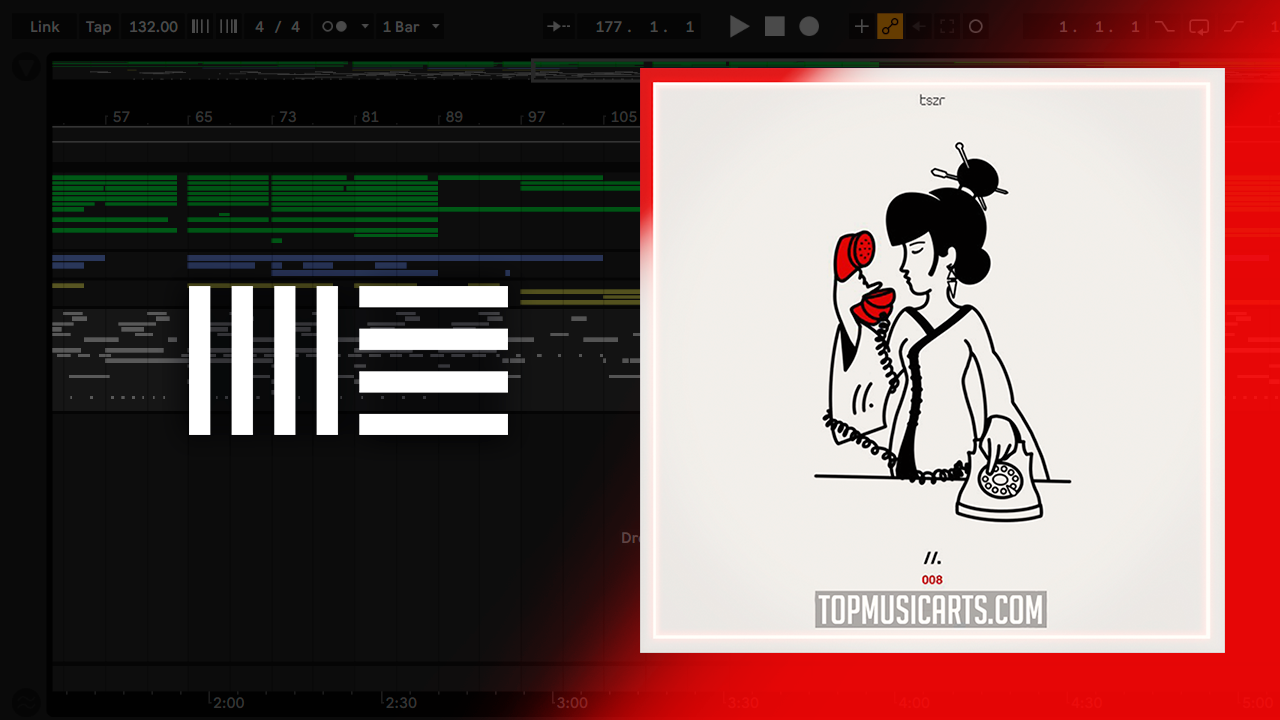Click the MIDI arrangement overdub plus icon
Viewport: 1280px width, 720px height.
(x=861, y=27)
